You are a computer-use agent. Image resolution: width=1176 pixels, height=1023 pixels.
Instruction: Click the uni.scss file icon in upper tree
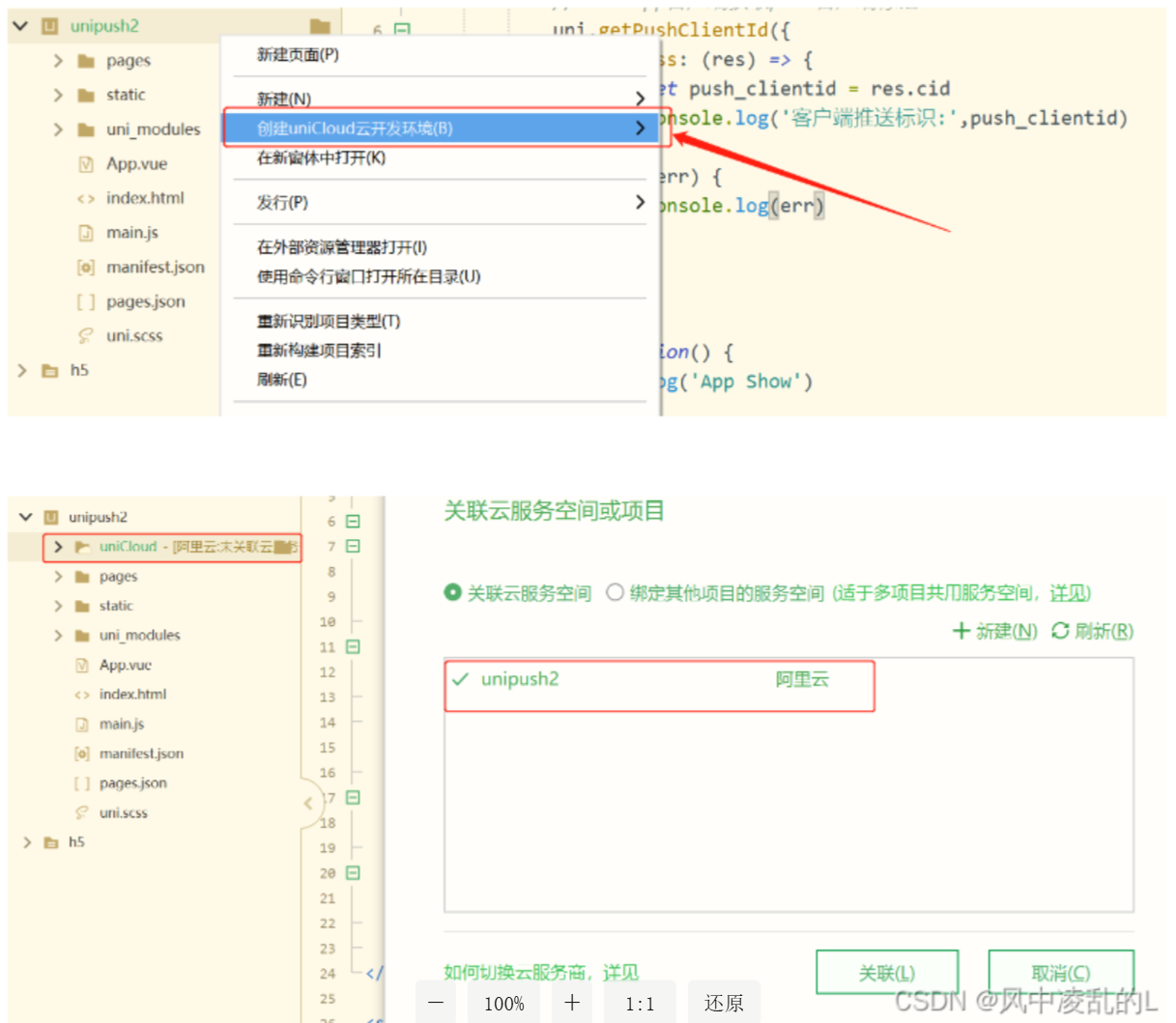86,336
